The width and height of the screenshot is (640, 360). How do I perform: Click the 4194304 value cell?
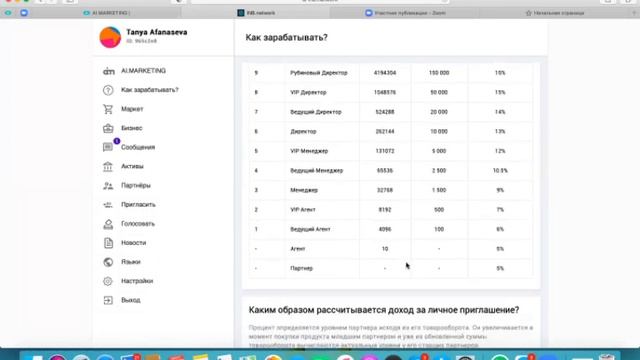(385, 73)
